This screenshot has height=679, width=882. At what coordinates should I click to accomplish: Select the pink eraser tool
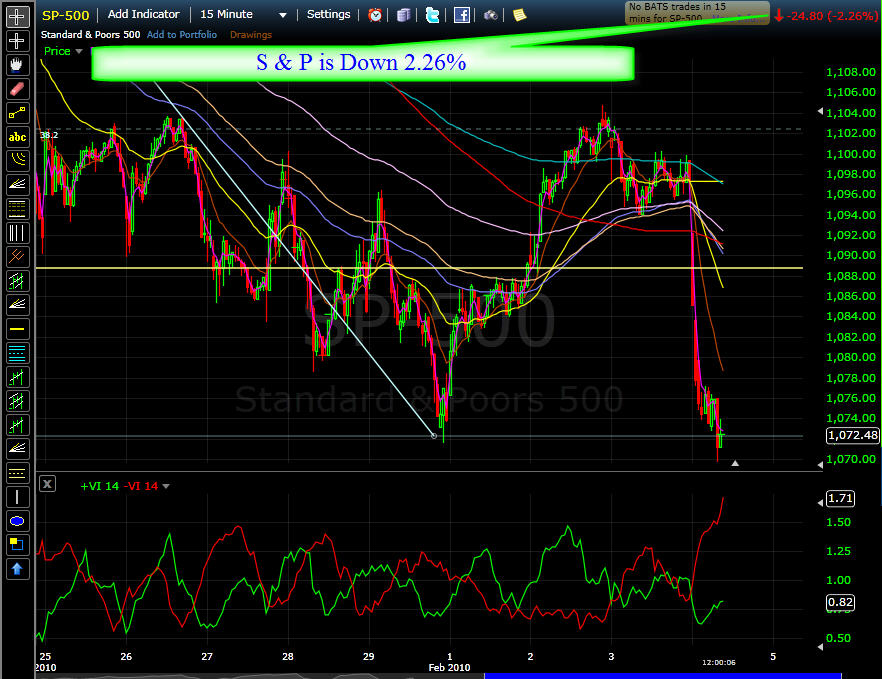tap(17, 89)
